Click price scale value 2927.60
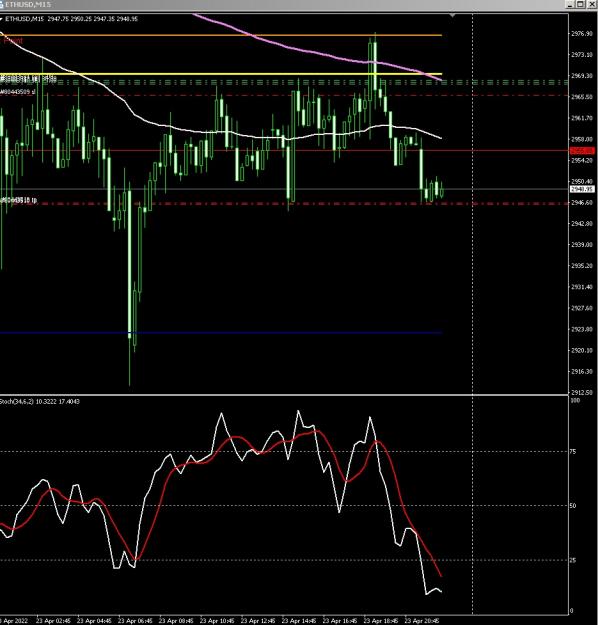 582,308
